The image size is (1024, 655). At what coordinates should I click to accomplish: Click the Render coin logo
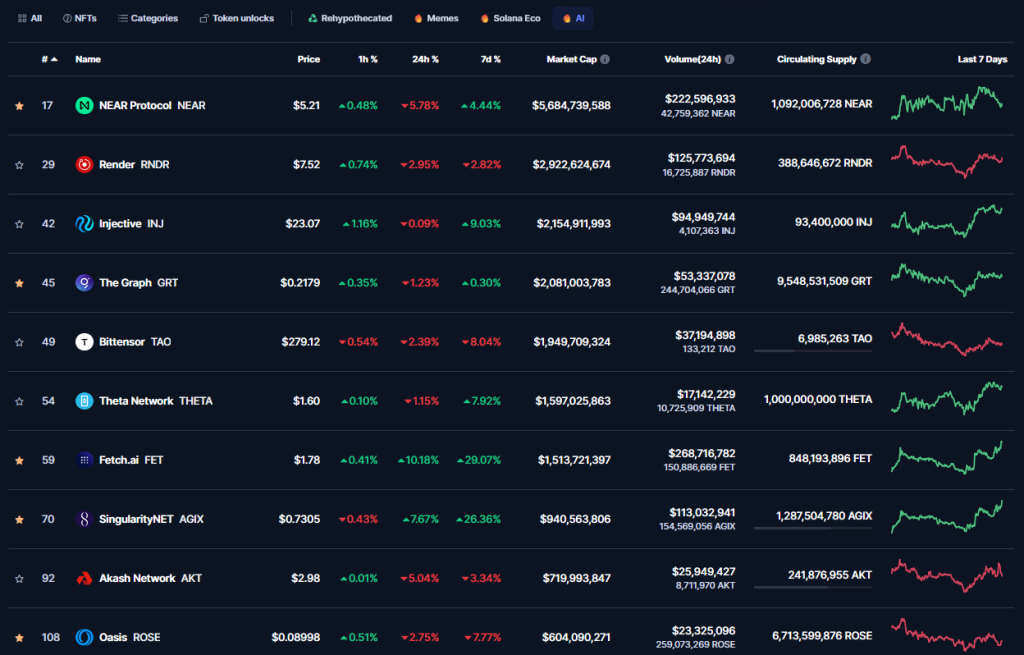[84, 165]
